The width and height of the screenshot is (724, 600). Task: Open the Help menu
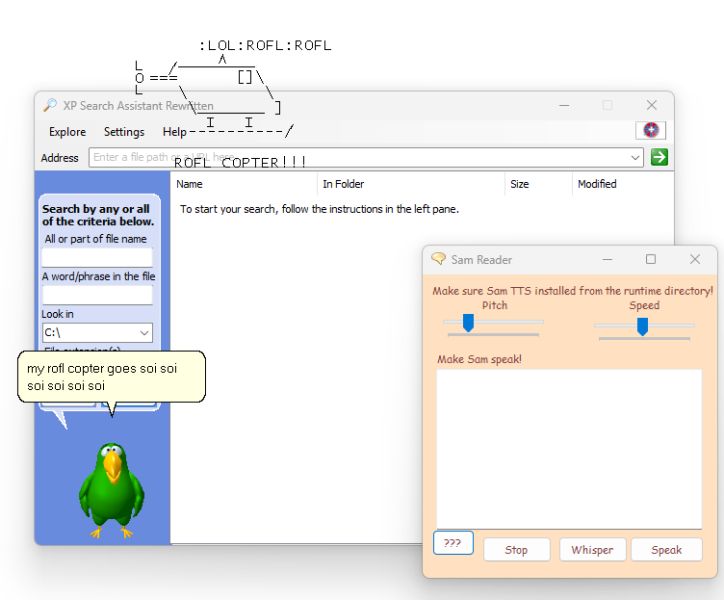click(174, 132)
